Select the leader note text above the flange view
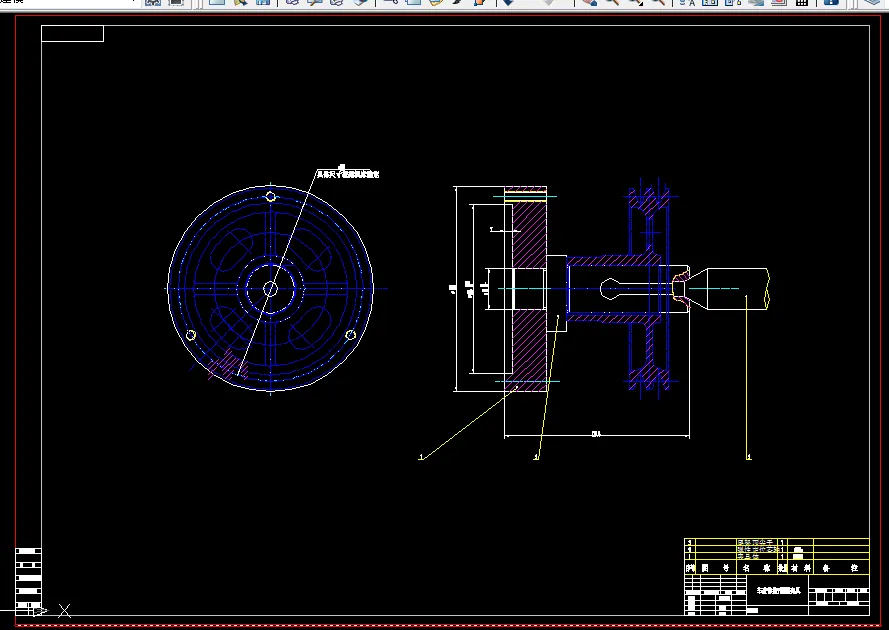This screenshot has width=889, height=630. point(348,174)
